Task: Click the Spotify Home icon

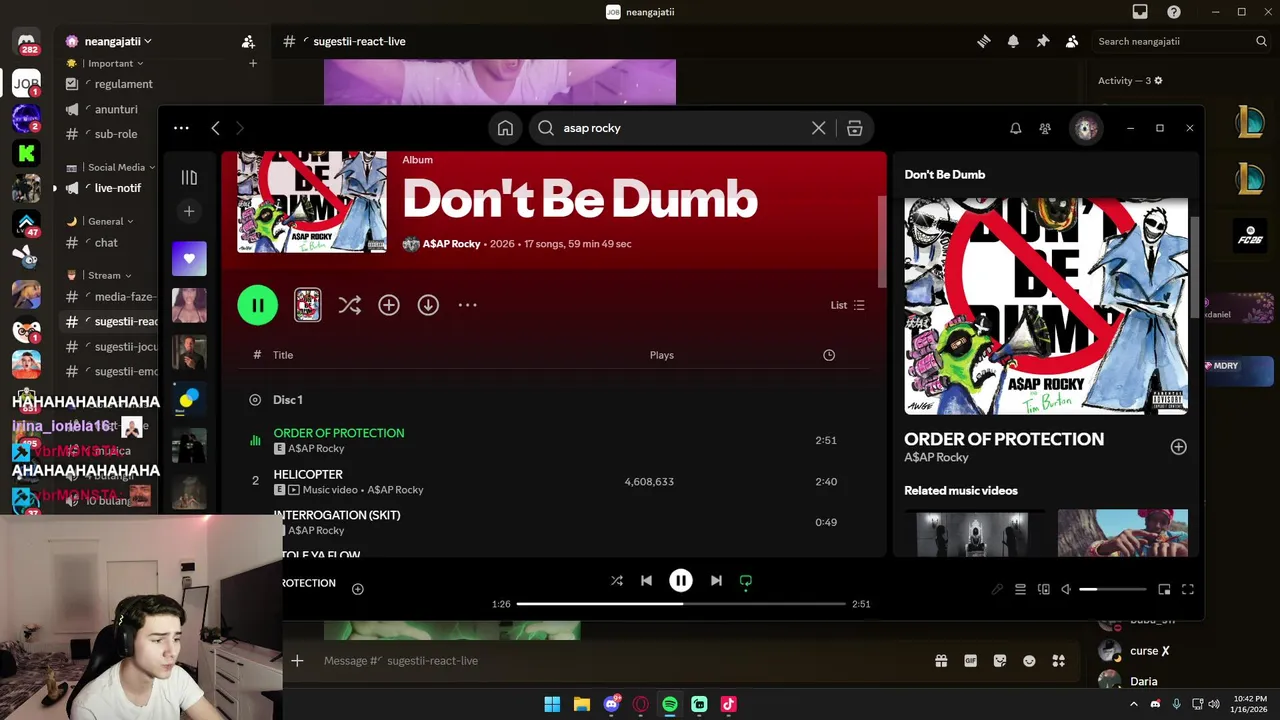Action: point(505,128)
